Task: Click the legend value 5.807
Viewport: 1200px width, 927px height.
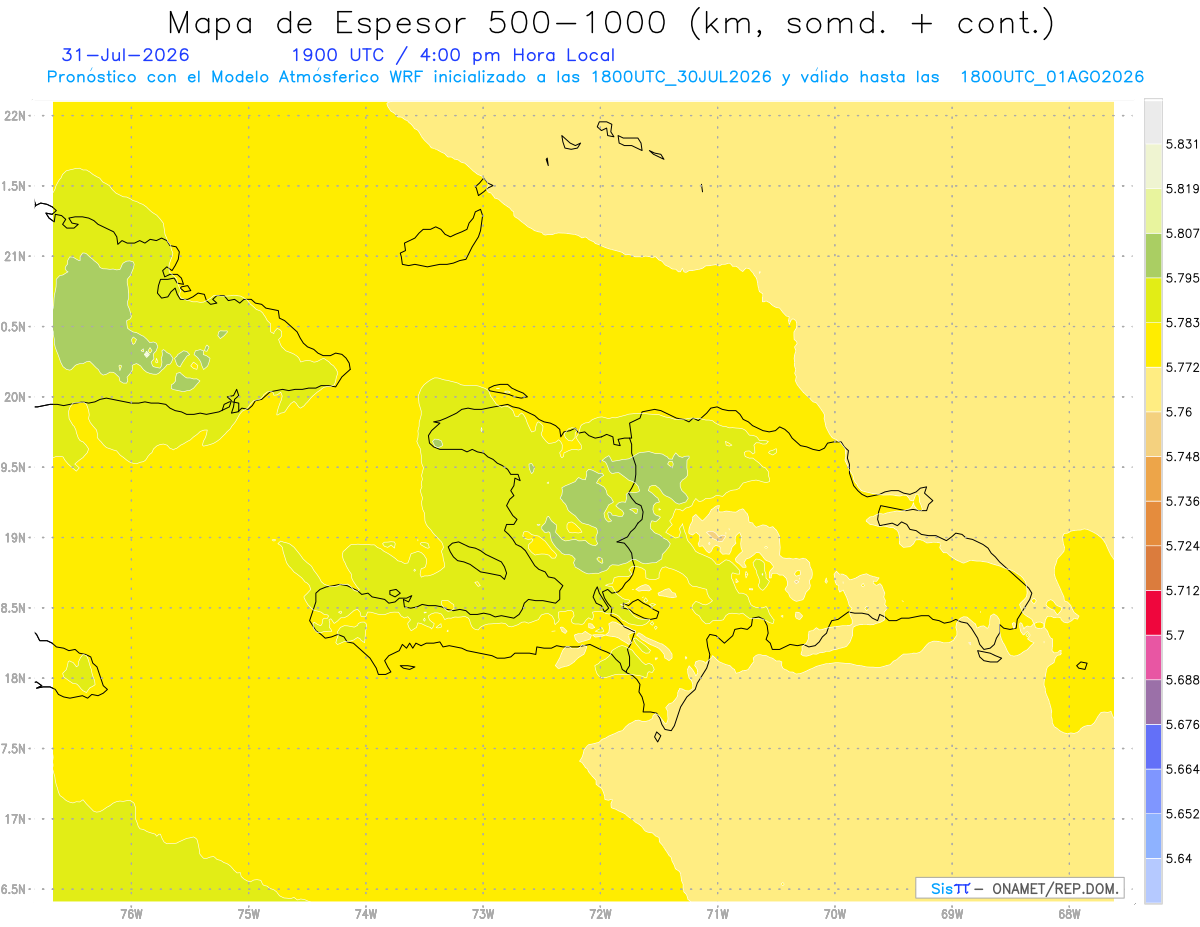Action: click(x=1183, y=233)
